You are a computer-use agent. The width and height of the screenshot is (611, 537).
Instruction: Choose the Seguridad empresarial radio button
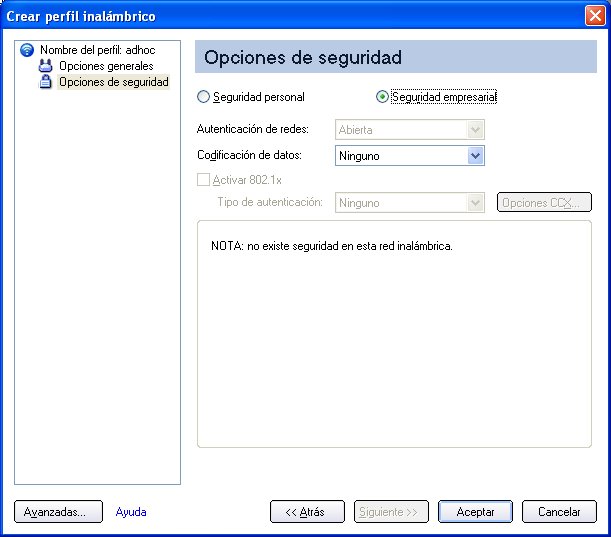click(x=382, y=97)
